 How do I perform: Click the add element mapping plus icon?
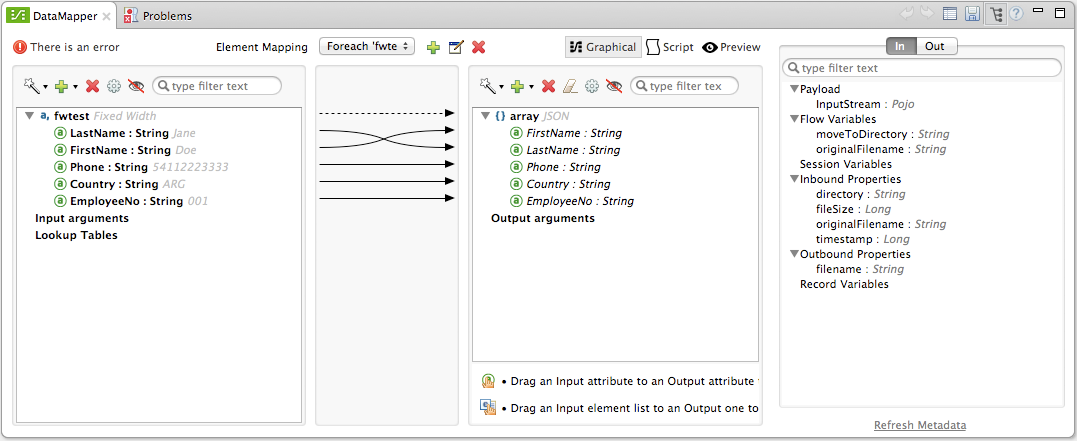[x=433, y=48]
